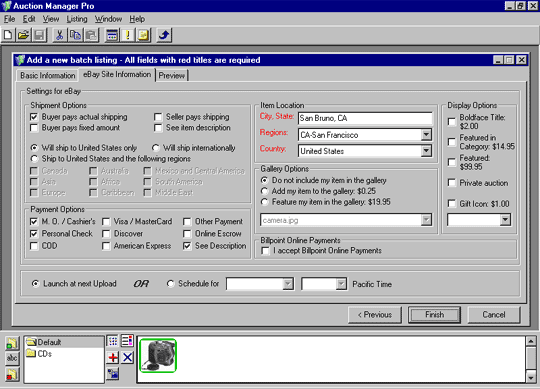This screenshot has height=389, width=540.
Task: Open the Window menu
Action: 108,19
